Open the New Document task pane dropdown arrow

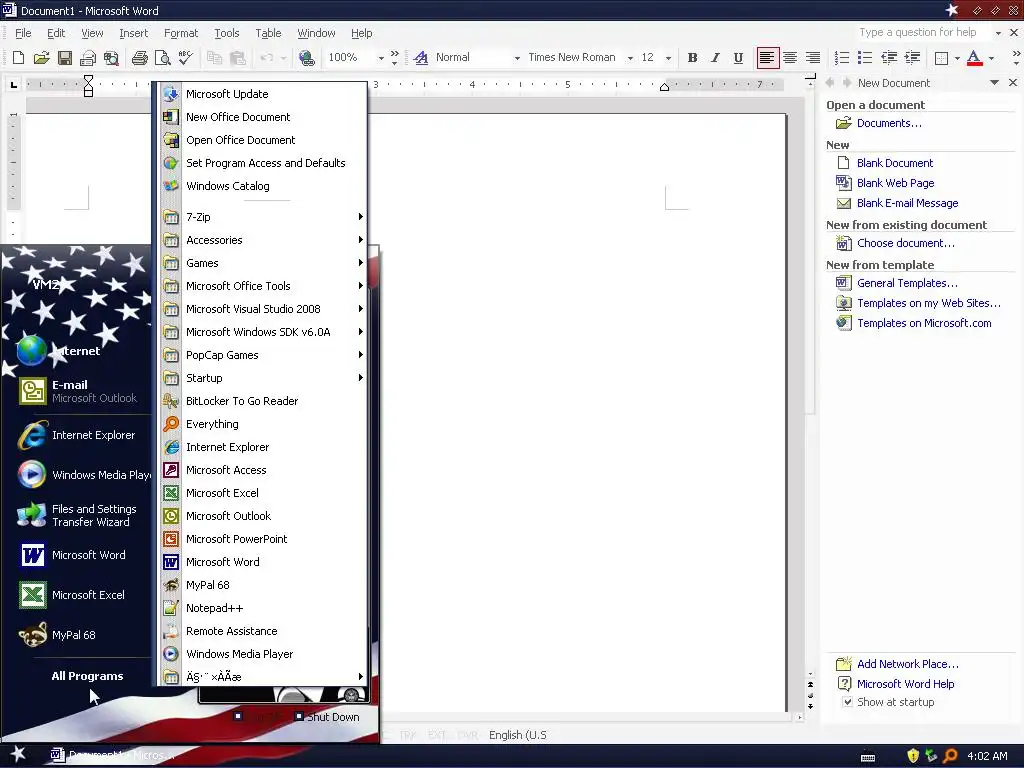click(994, 82)
